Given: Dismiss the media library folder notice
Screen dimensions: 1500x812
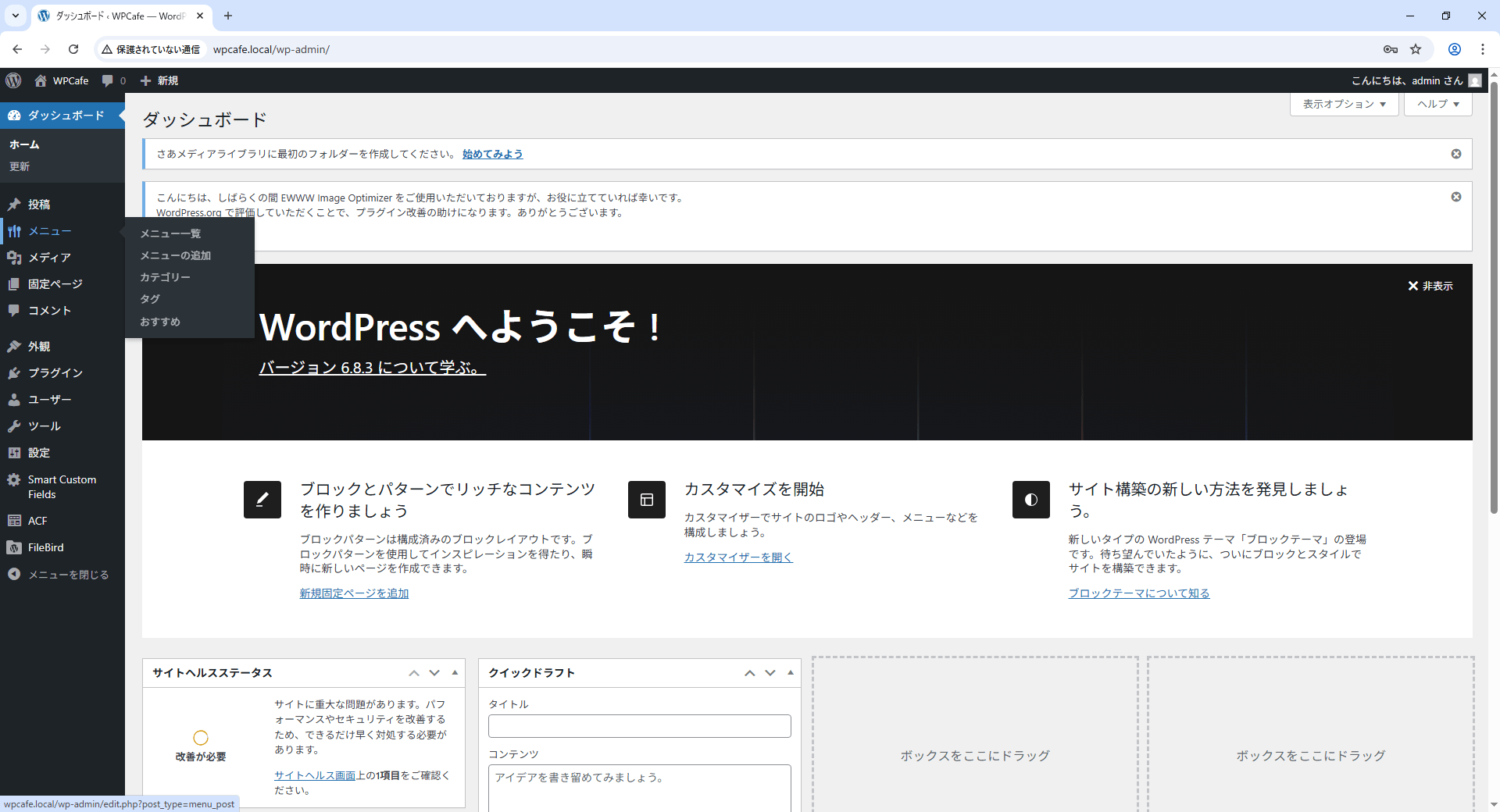Looking at the screenshot, I should click(1456, 154).
